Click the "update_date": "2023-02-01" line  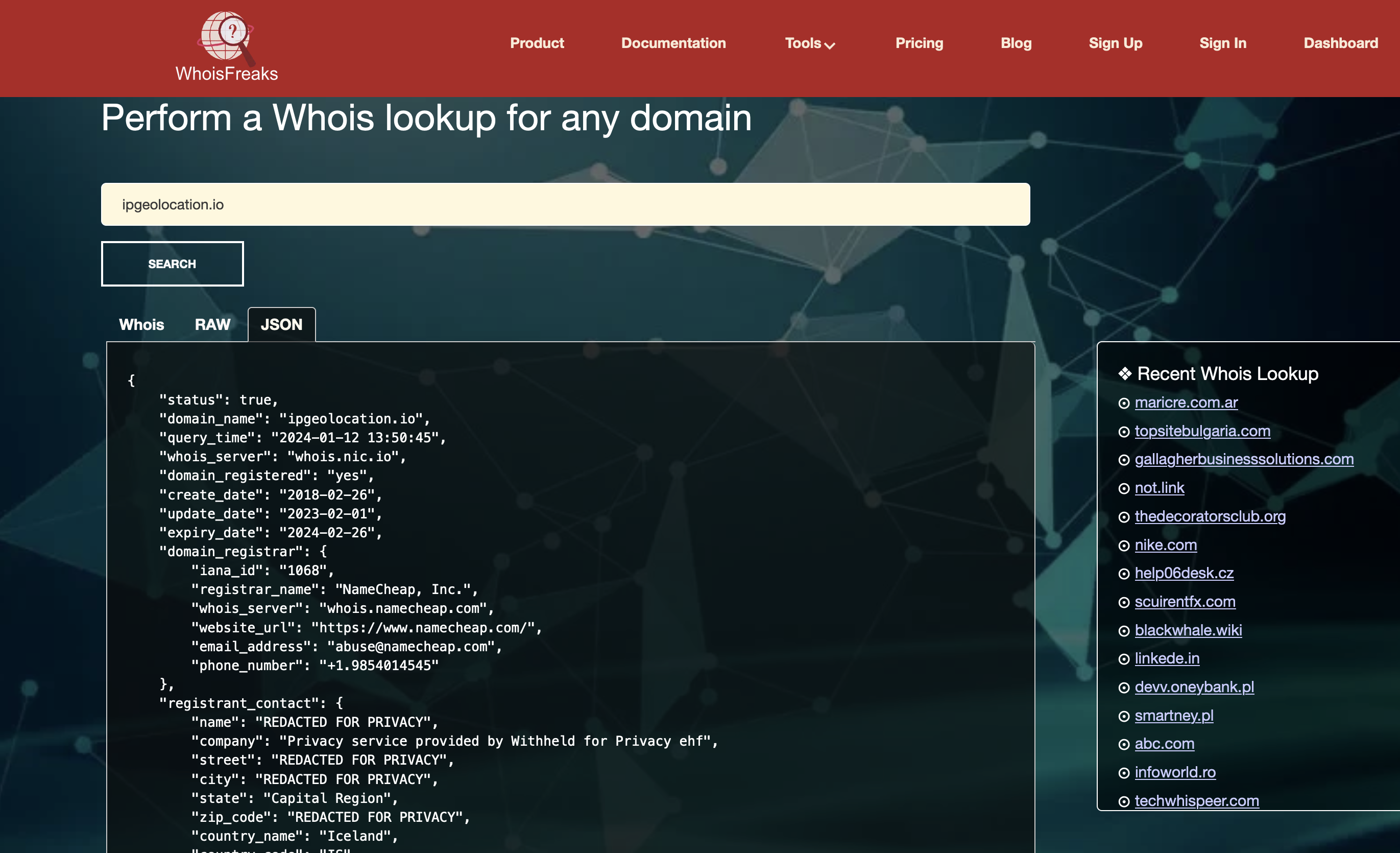(x=271, y=514)
